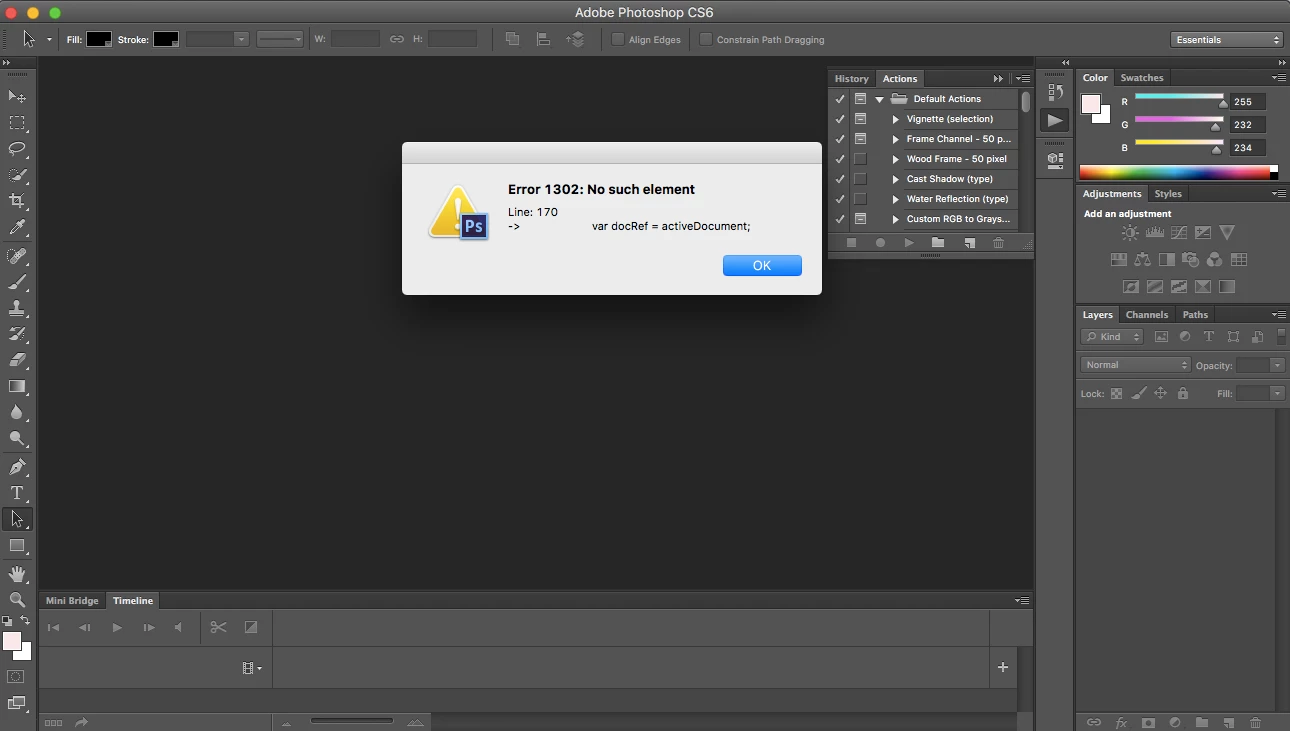The width and height of the screenshot is (1290, 731).
Task: Select the Zoom tool
Action: pyautogui.click(x=17, y=600)
